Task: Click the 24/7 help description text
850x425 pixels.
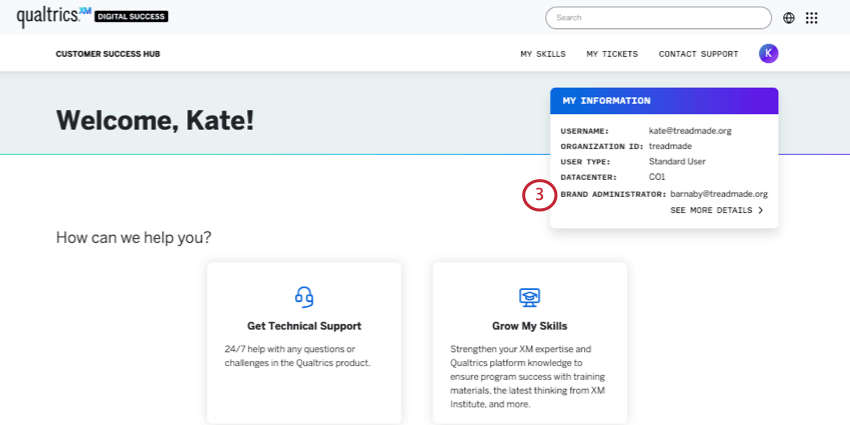Action: click(298, 356)
